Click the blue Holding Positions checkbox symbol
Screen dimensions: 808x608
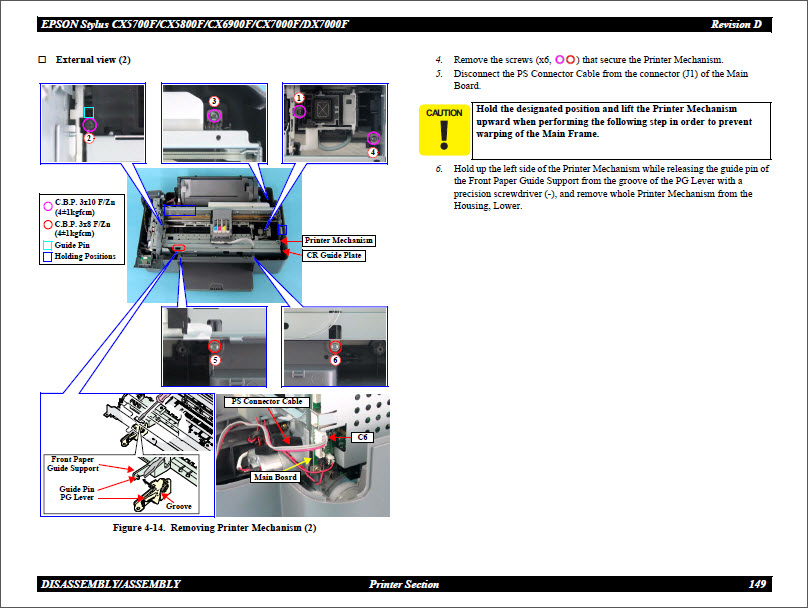(47, 257)
